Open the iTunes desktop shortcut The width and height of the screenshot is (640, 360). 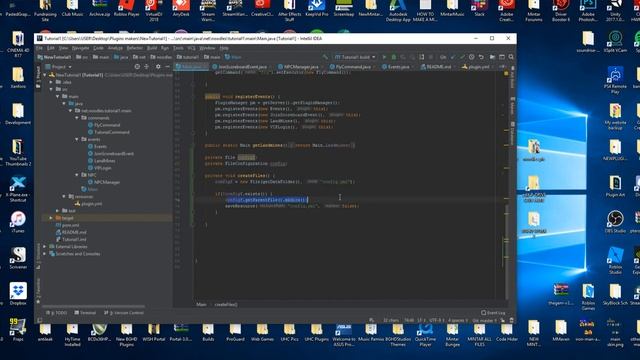(18, 222)
